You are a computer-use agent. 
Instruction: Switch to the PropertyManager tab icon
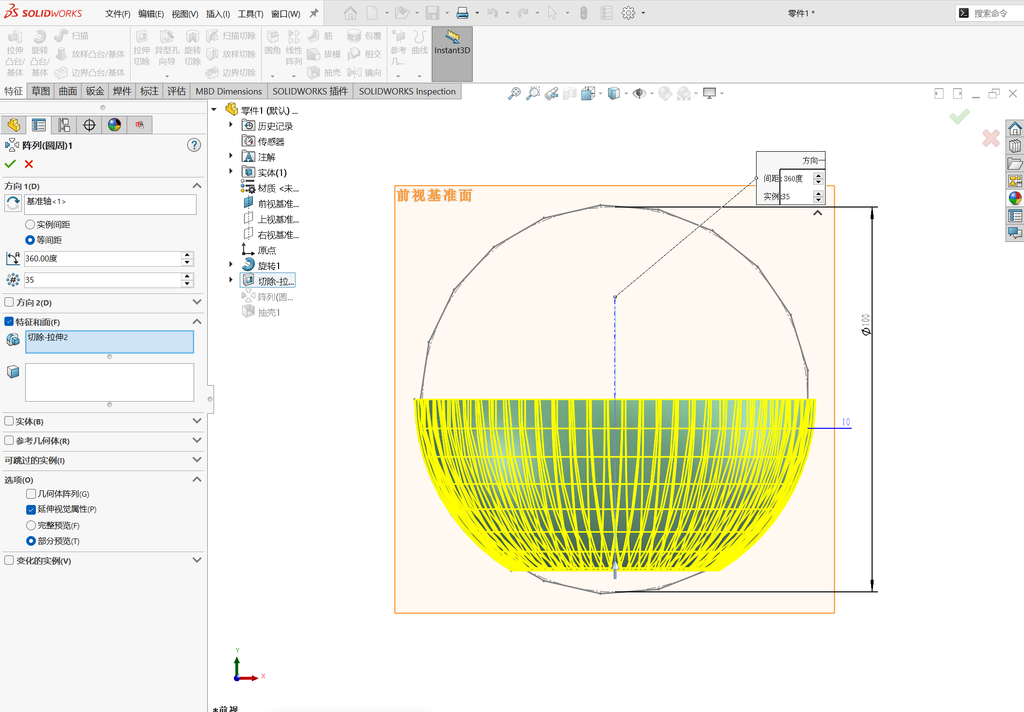(39, 125)
